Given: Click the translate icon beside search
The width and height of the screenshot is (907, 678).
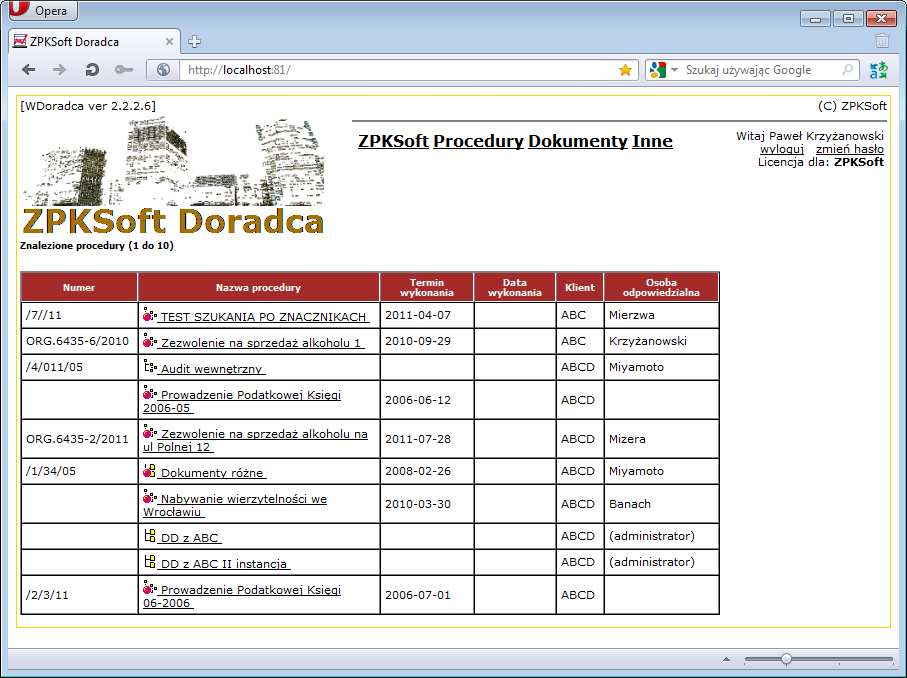Looking at the screenshot, I should [x=879, y=70].
